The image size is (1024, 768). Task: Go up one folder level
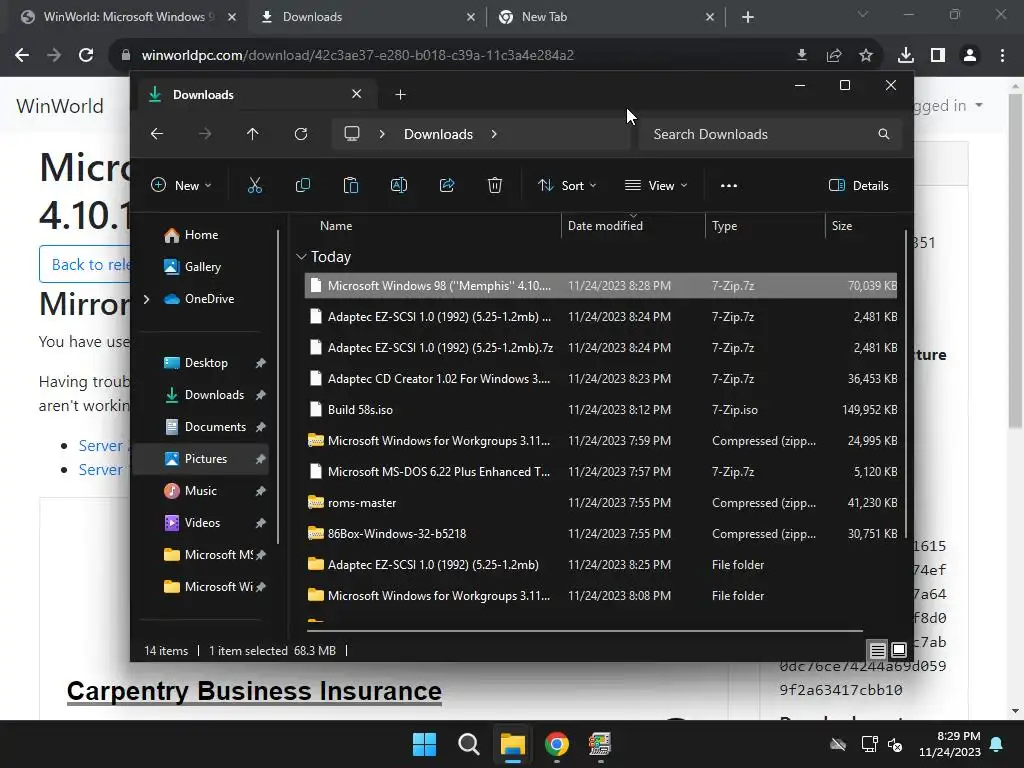click(253, 134)
